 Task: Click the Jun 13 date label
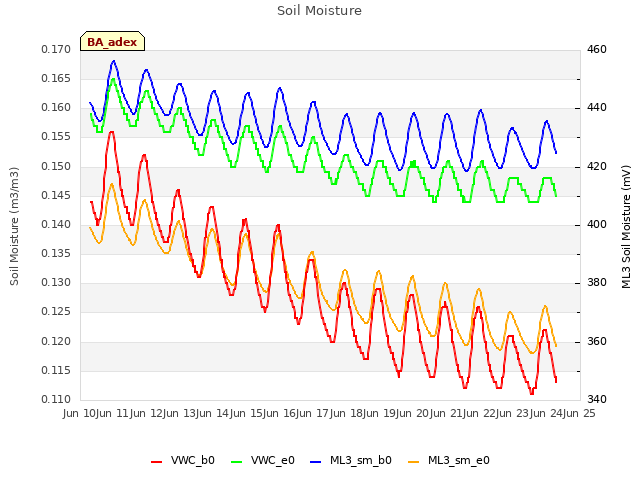coord(180,413)
